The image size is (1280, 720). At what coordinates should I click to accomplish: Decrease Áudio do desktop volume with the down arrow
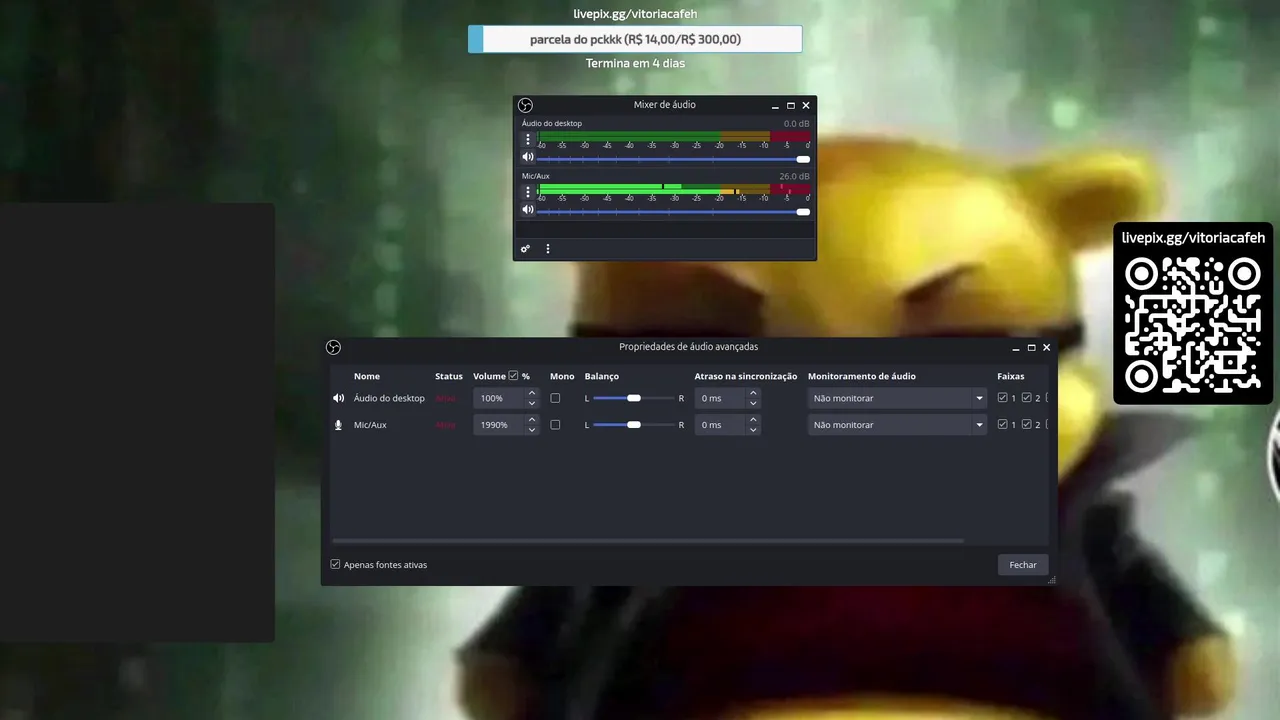(532, 403)
